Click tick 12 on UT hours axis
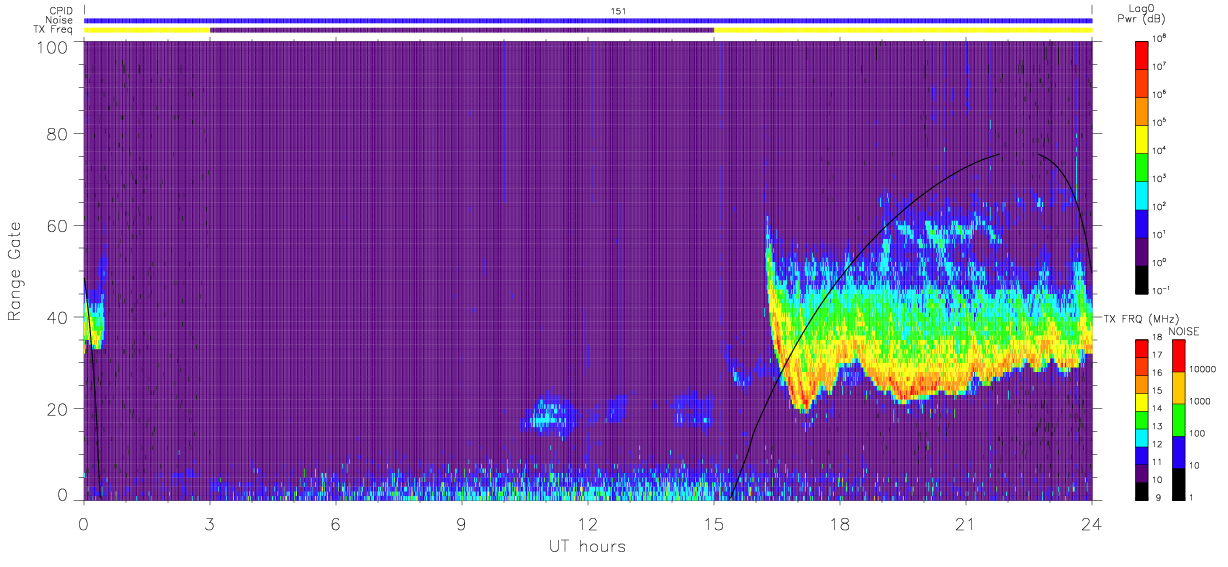The height and width of the screenshot is (567, 1228). pos(588,524)
